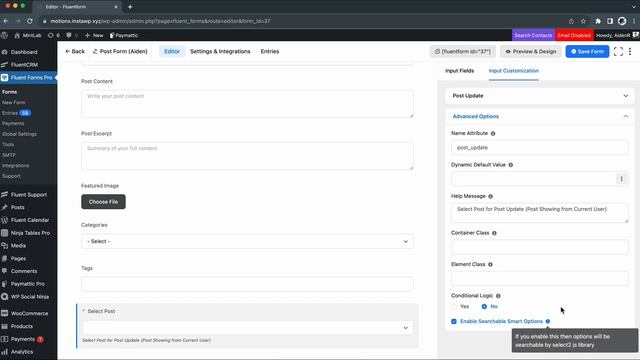Open Pages in sidebar
This screenshot has width=640, height=360.
18,258
